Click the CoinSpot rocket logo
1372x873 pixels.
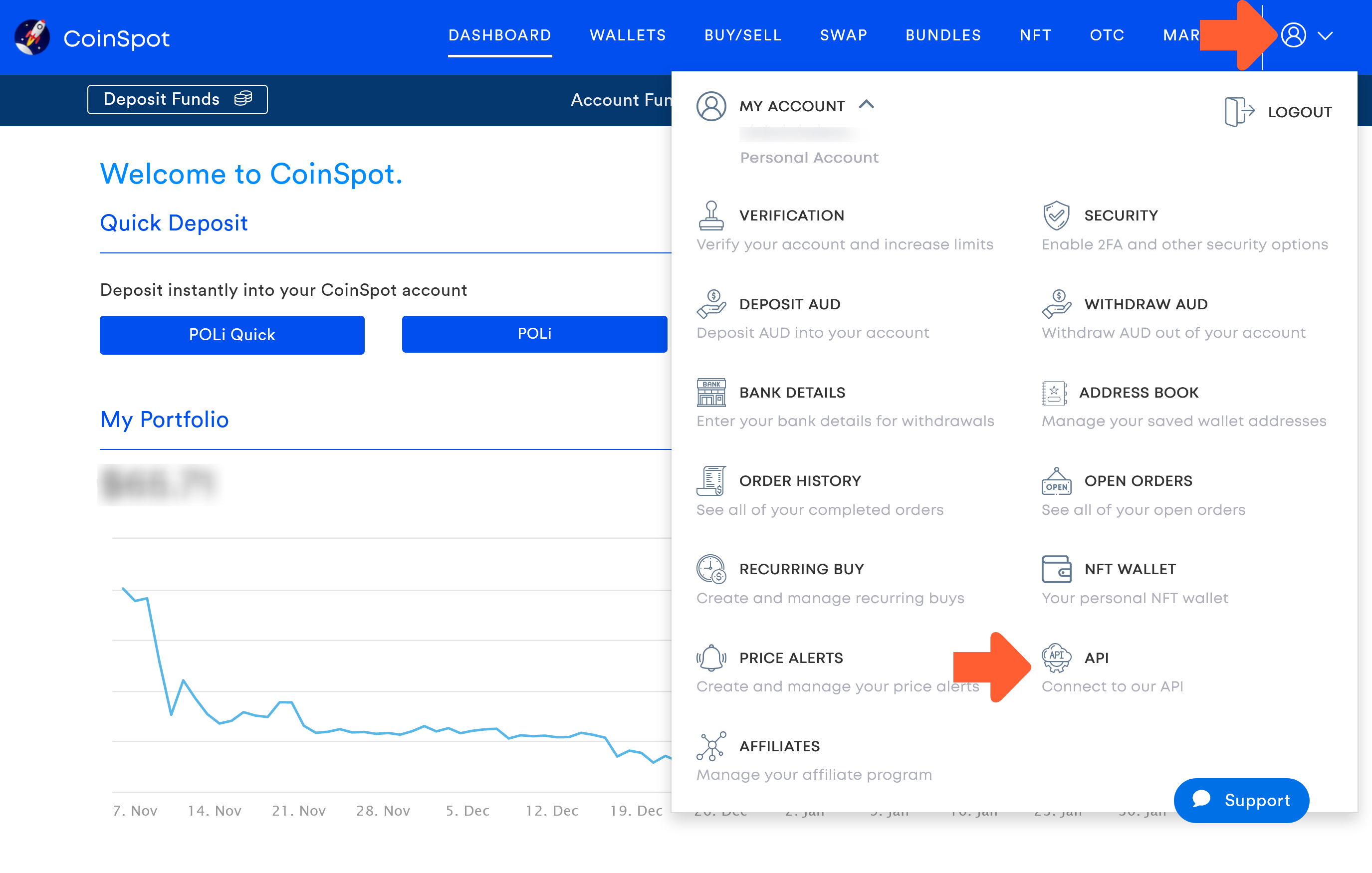33,37
